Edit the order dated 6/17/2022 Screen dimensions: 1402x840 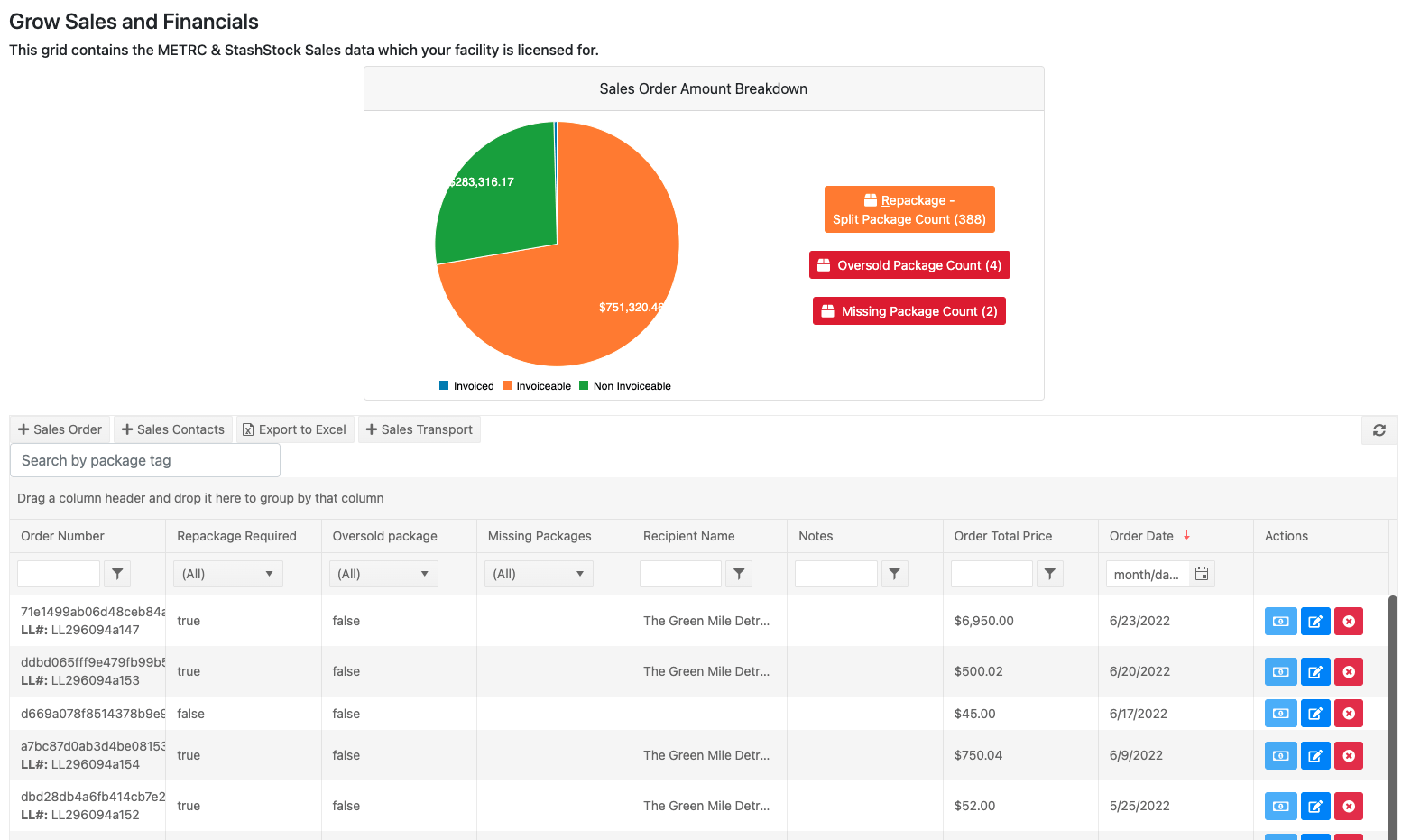pos(1315,714)
